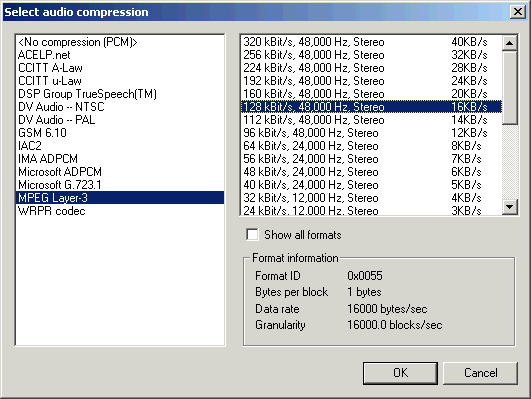This screenshot has width=531, height=399.
Task: Pick IMA ADPCM codec
Action: click(120, 159)
